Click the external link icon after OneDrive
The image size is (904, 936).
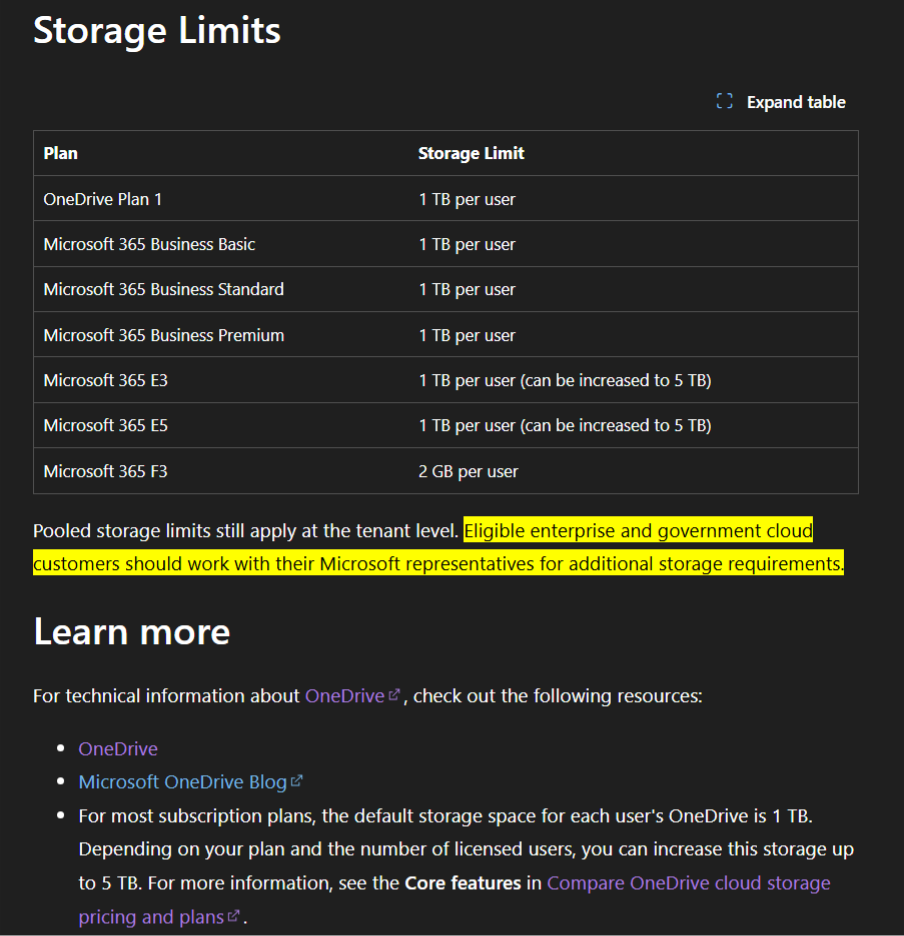click(394, 695)
